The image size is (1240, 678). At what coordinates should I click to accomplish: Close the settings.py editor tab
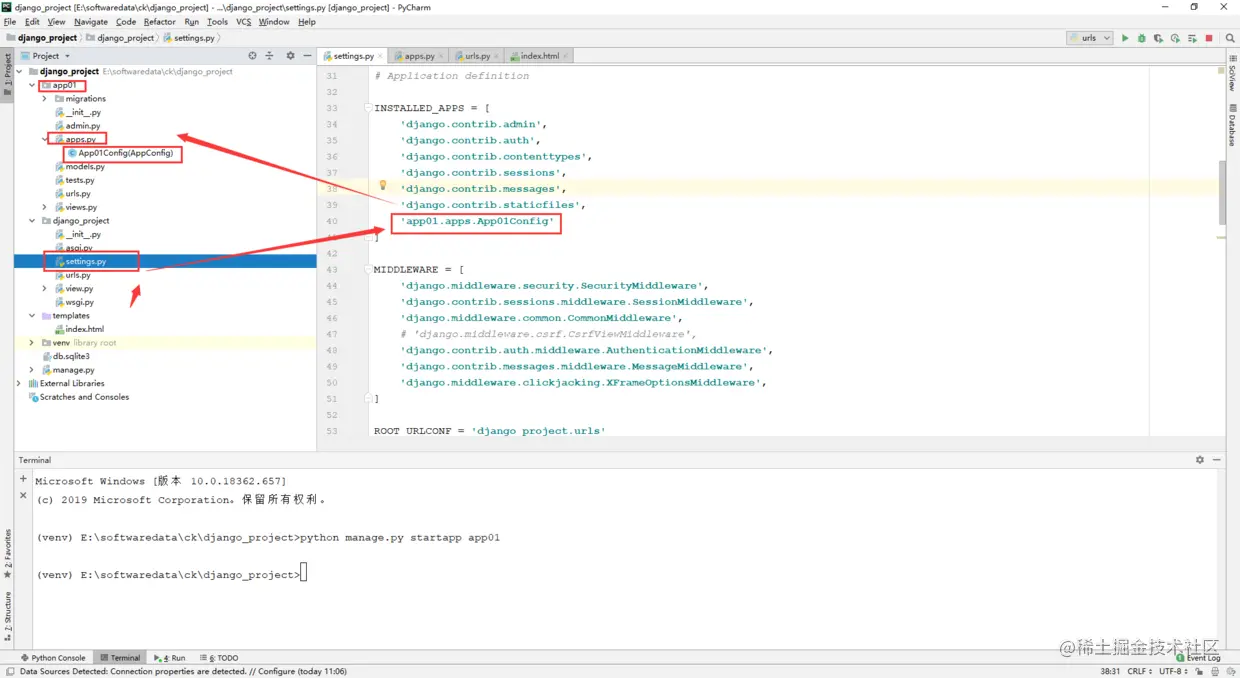(x=381, y=56)
